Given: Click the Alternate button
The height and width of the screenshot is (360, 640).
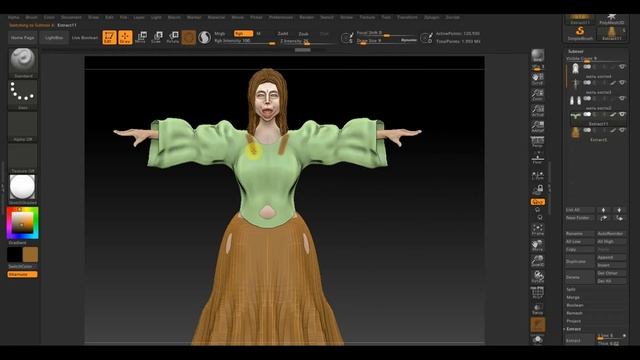Looking at the screenshot, I should (x=22, y=274).
